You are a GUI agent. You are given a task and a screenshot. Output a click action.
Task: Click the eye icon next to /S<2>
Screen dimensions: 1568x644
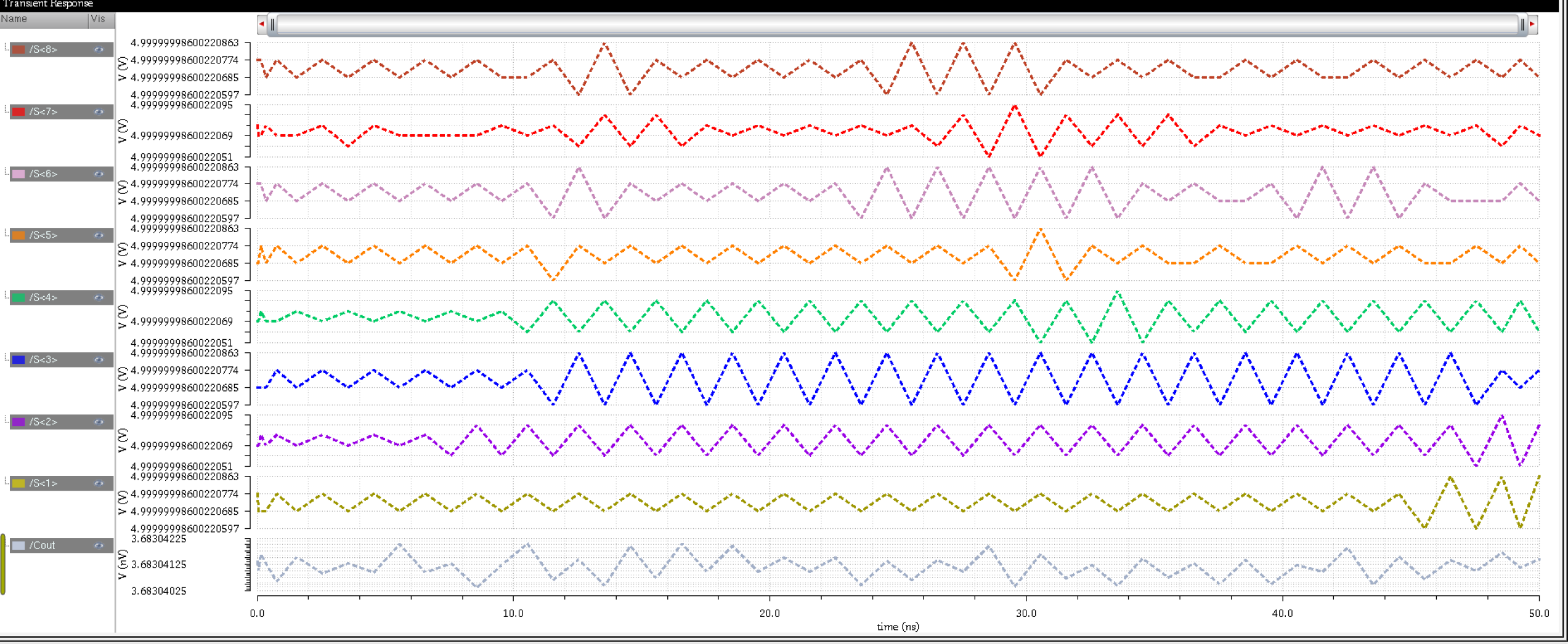click(x=99, y=422)
